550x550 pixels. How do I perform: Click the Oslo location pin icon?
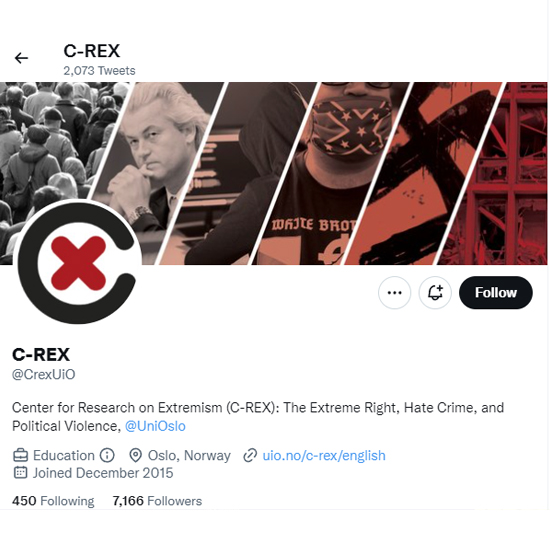tap(135, 455)
